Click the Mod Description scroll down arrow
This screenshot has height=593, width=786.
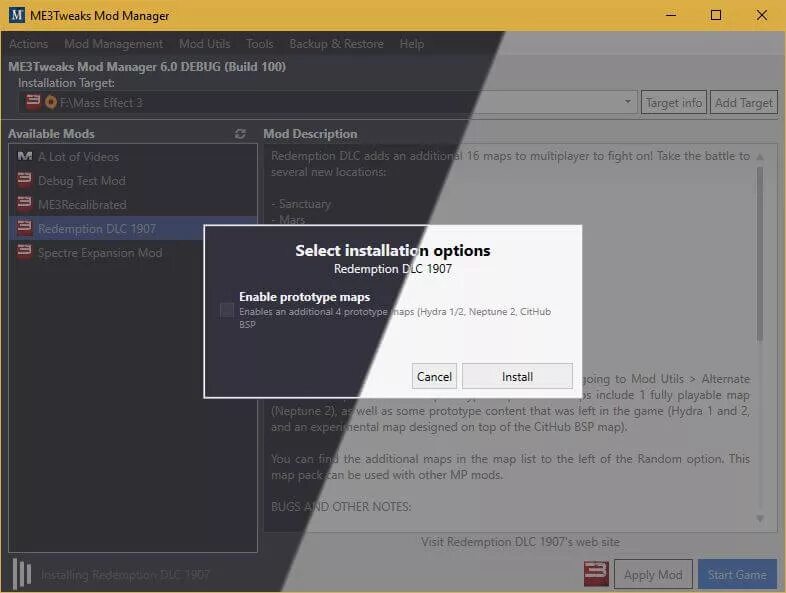click(760, 518)
